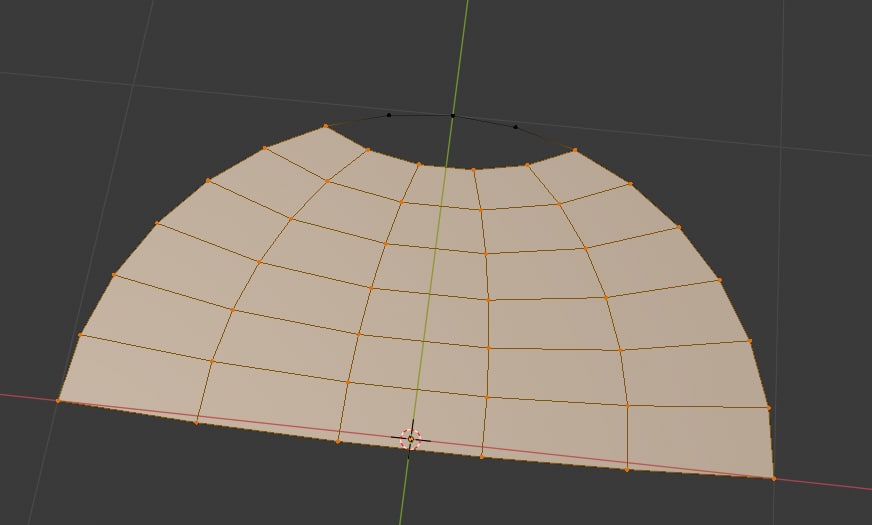Select the unselected black vertex on the green axis

pos(453,116)
